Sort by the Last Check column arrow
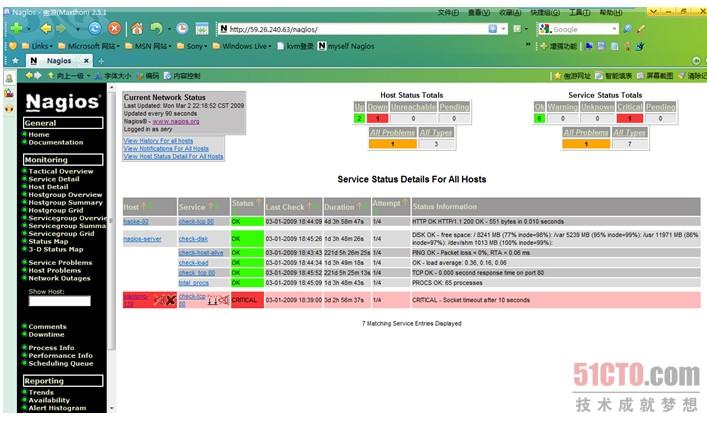Screen dimensions: 707x421 pyautogui.click(x=309, y=205)
